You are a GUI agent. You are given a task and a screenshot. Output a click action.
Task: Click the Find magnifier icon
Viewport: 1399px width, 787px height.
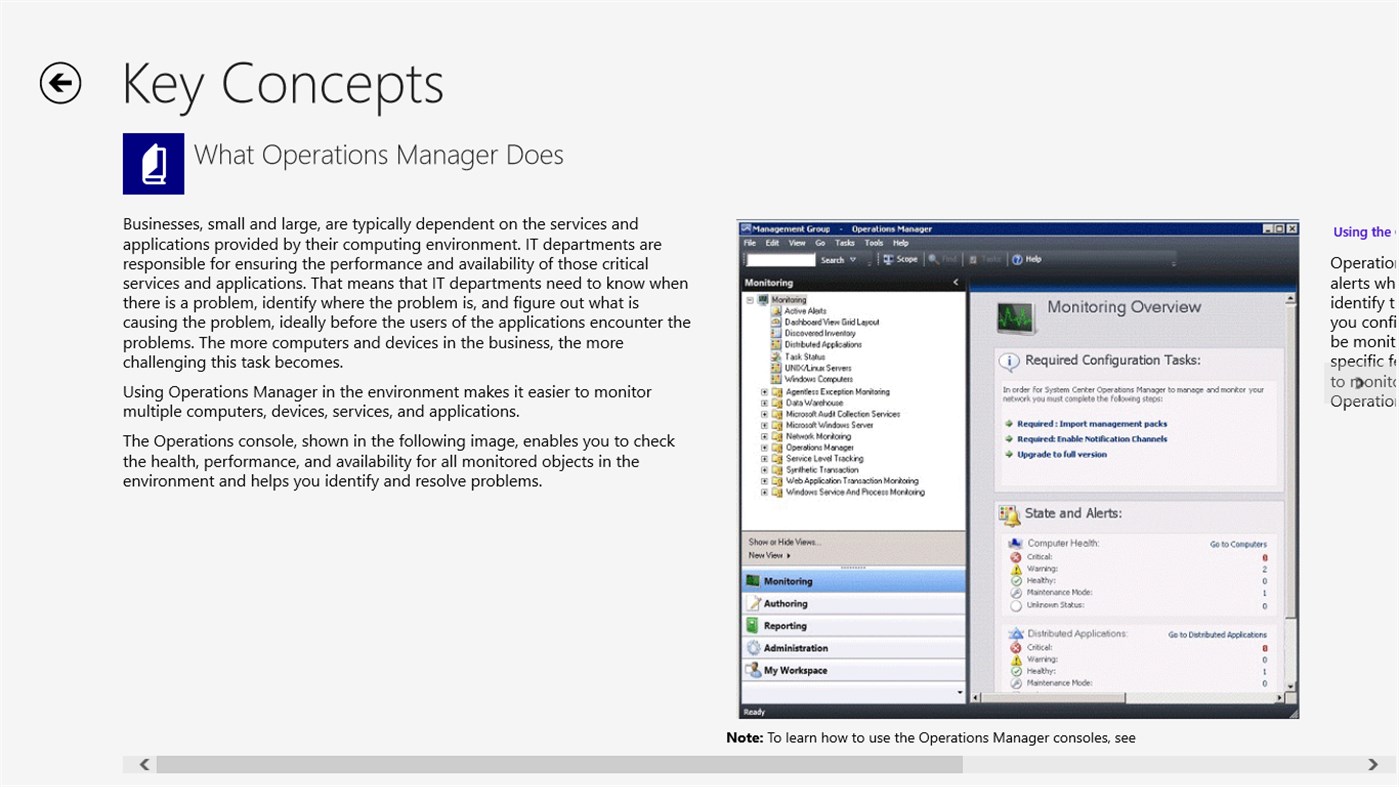(934, 259)
